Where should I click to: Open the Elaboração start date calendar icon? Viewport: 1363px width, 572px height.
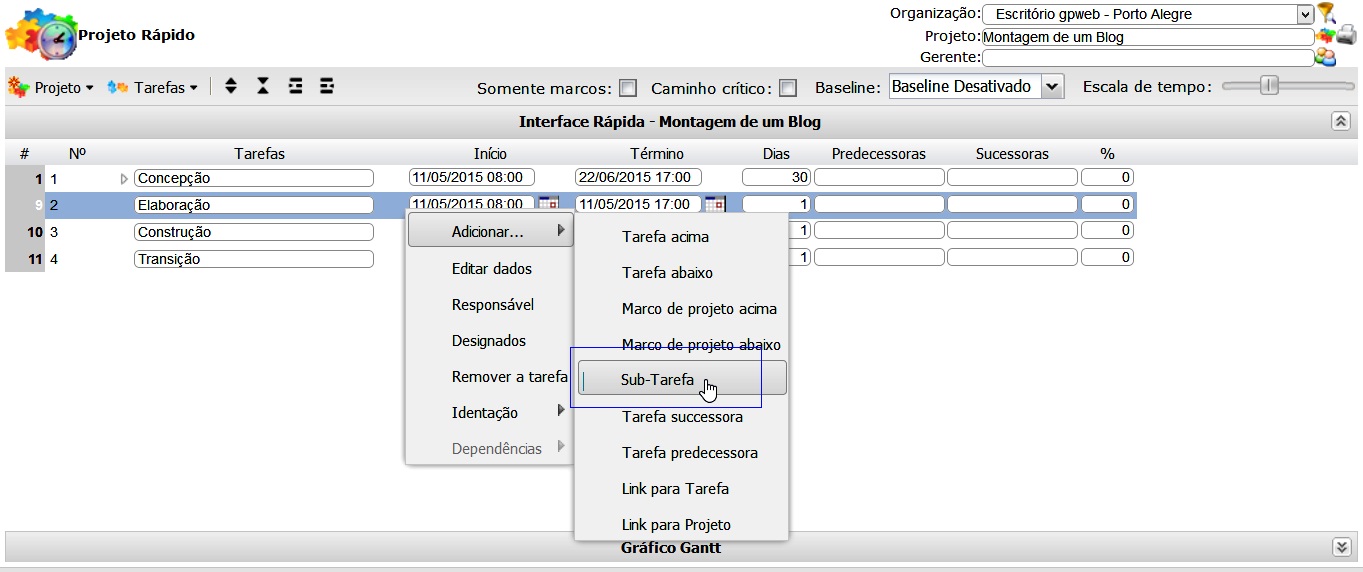tap(549, 204)
